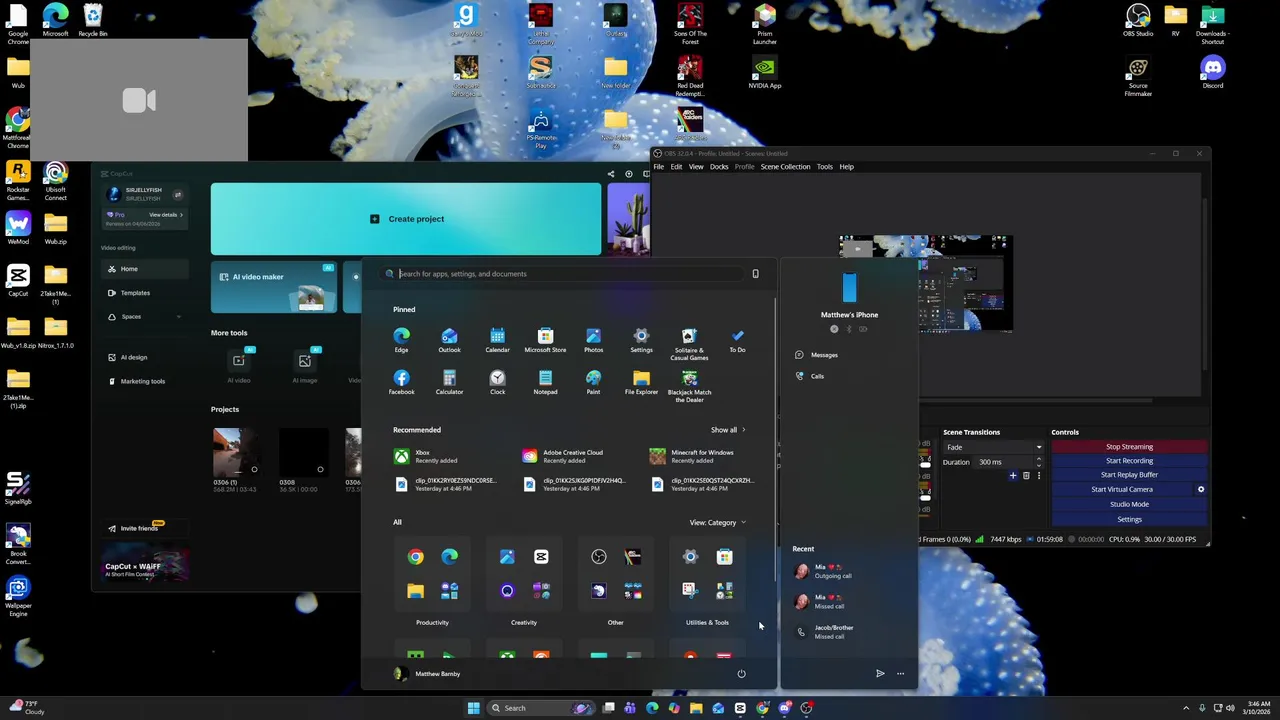Click phone icon beside Start search
Screen dimensions: 1280x720
755,274
